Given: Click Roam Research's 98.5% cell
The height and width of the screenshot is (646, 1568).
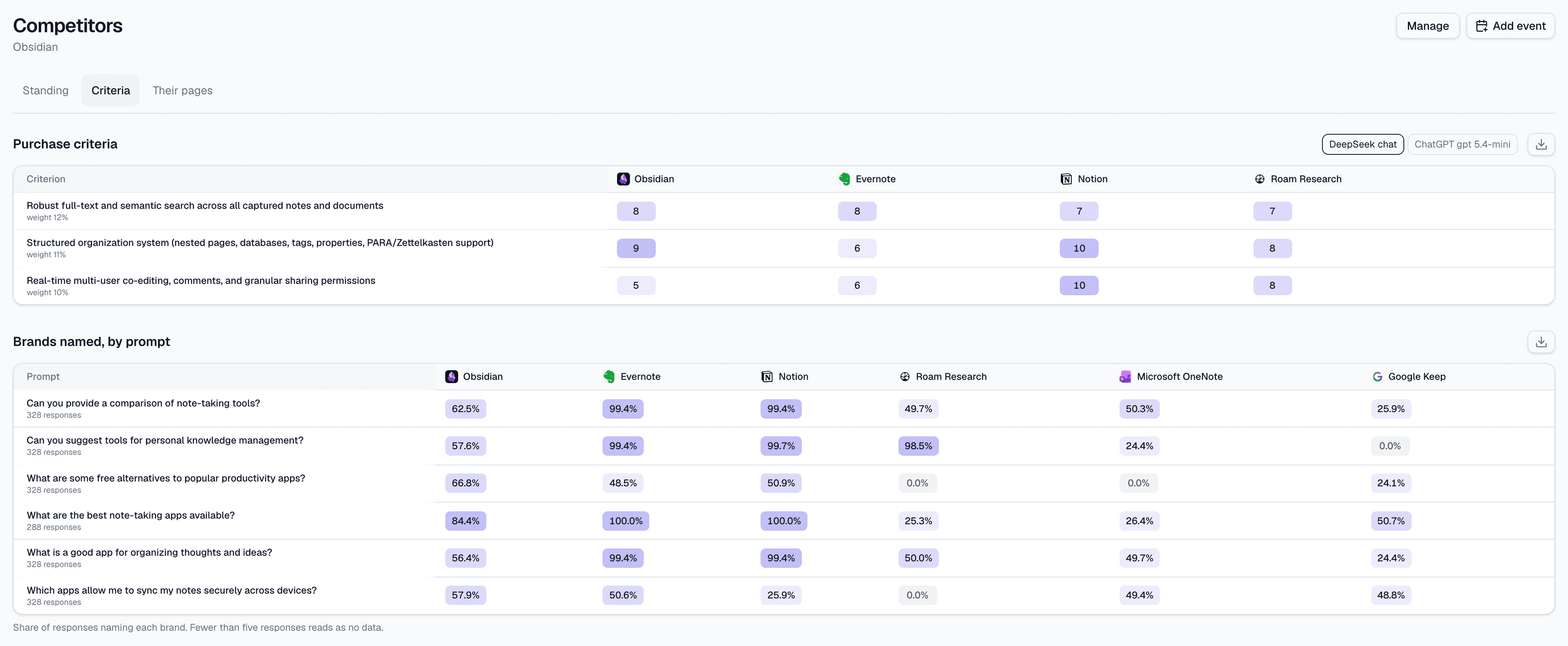Looking at the screenshot, I should [x=918, y=446].
